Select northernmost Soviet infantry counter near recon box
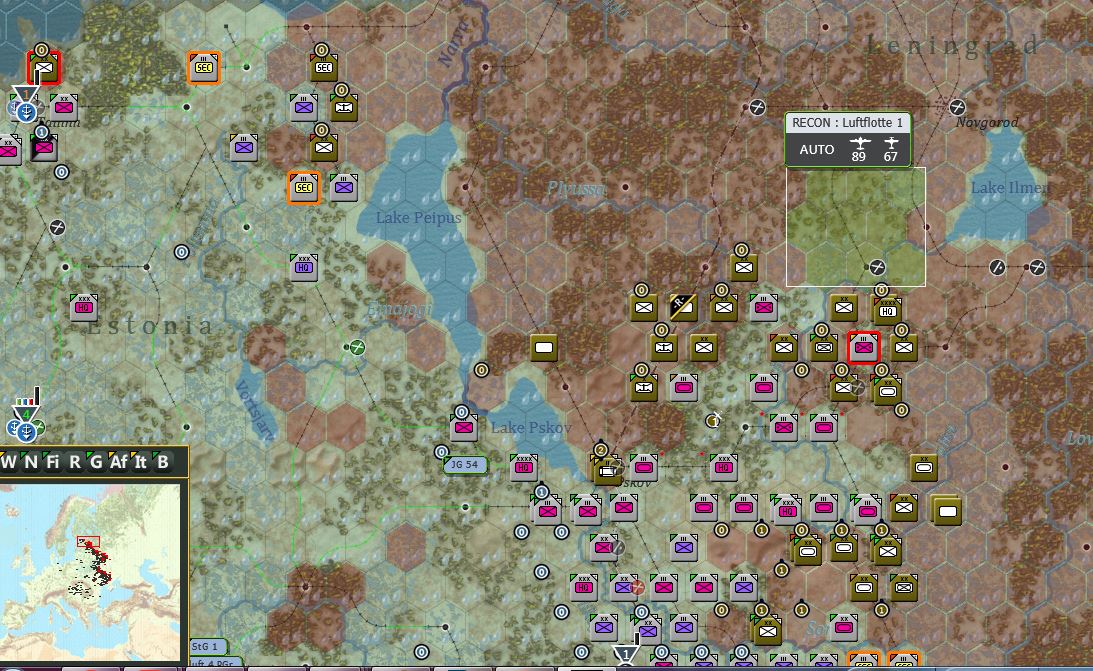 tap(744, 268)
